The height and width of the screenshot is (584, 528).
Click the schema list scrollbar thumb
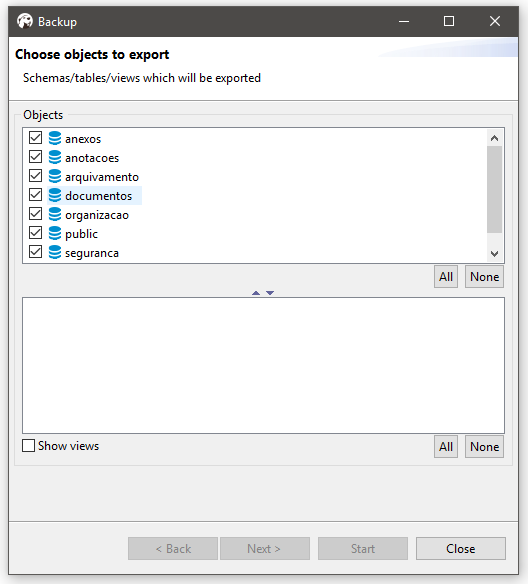click(494, 189)
